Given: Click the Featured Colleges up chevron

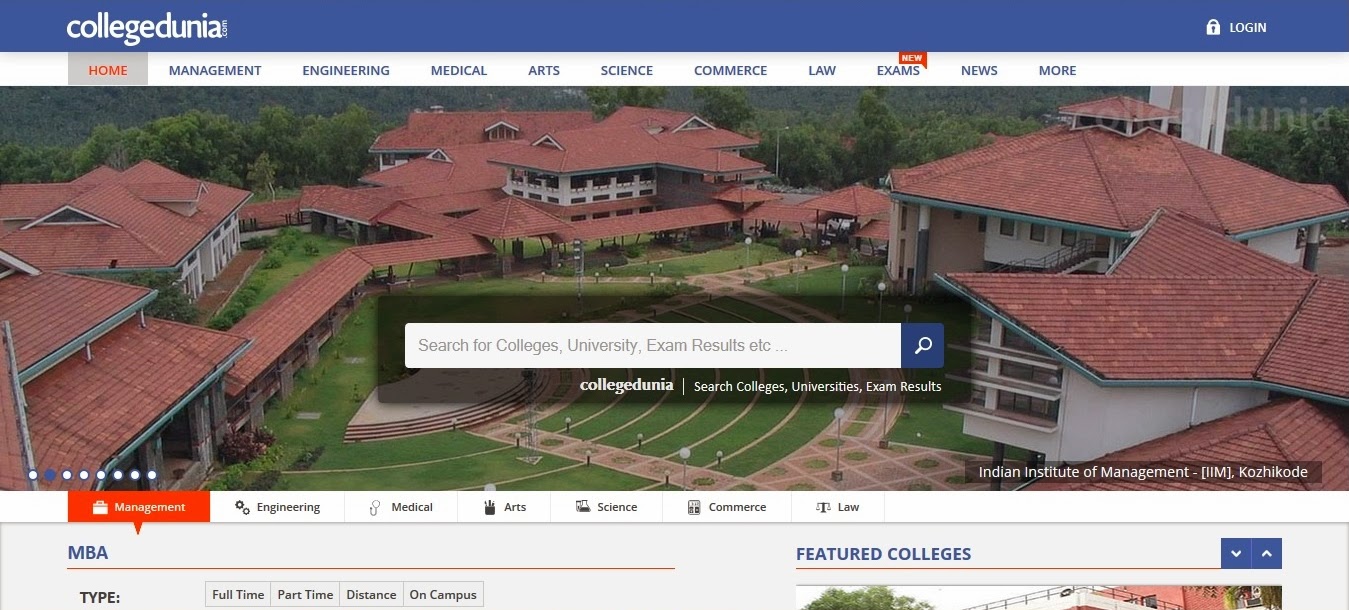Looking at the screenshot, I should (x=1267, y=553).
